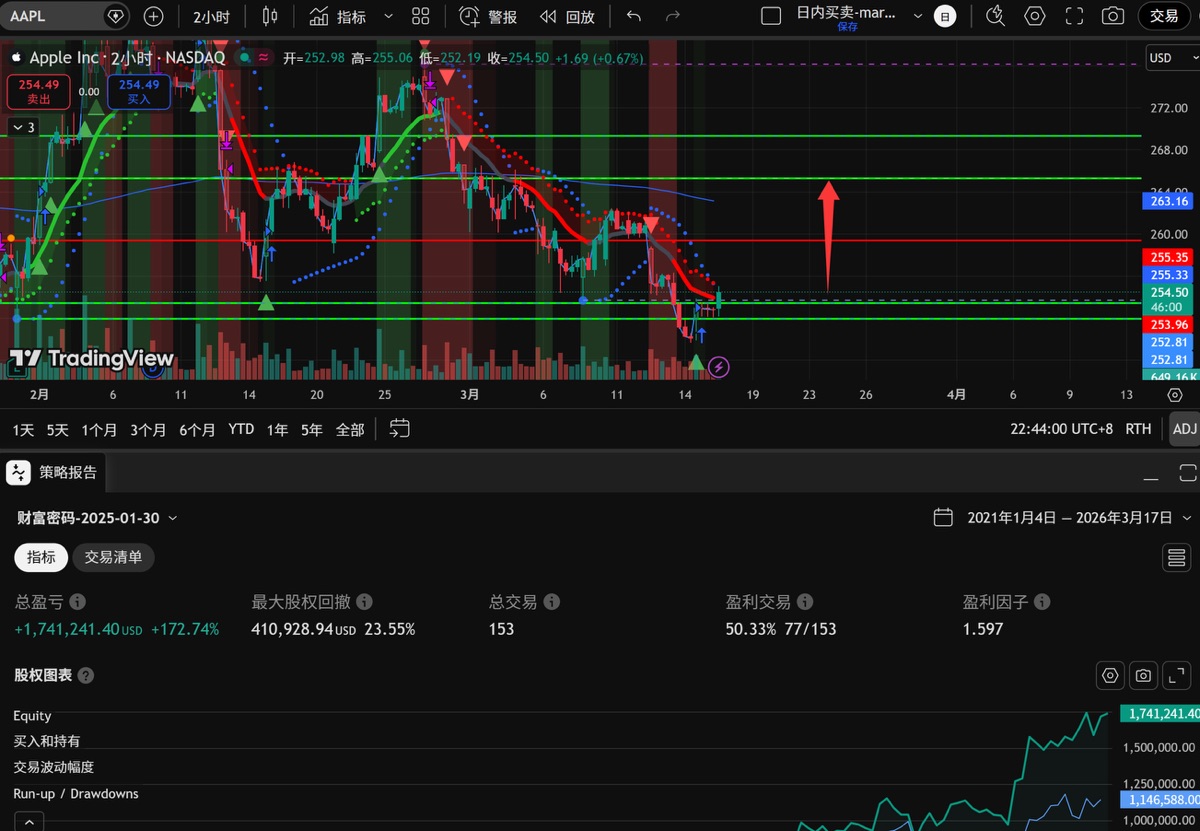Toggle RTH trading session setting
The height and width of the screenshot is (831, 1200).
point(1138,429)
